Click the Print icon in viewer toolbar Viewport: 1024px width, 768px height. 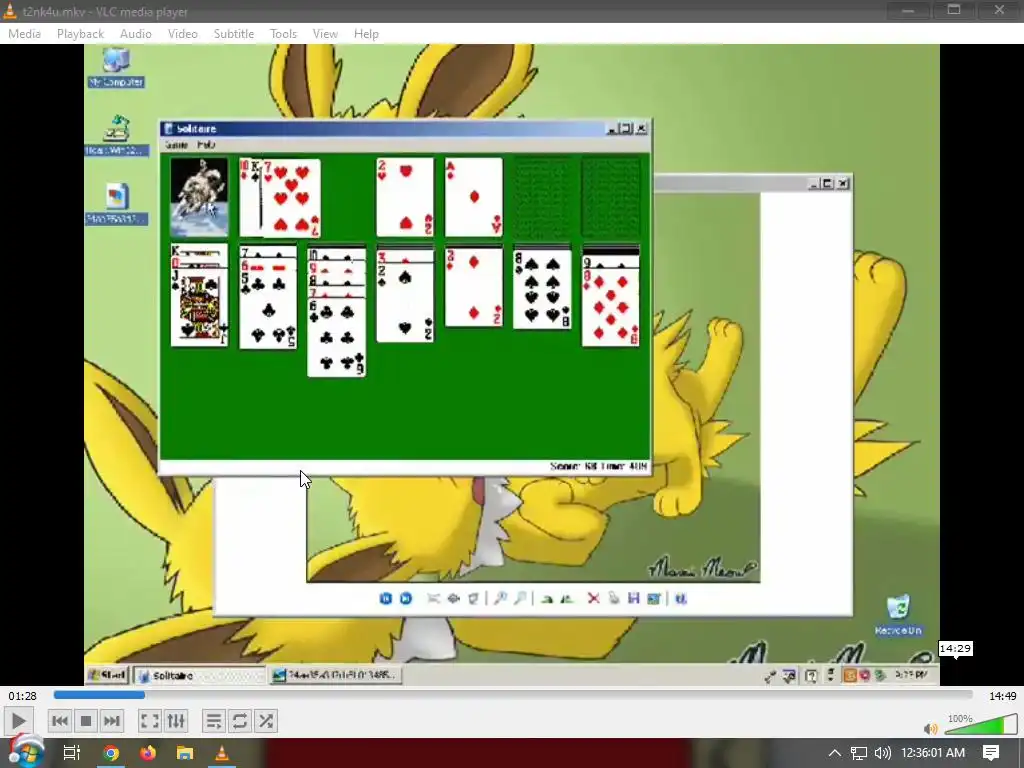(613, 598)
